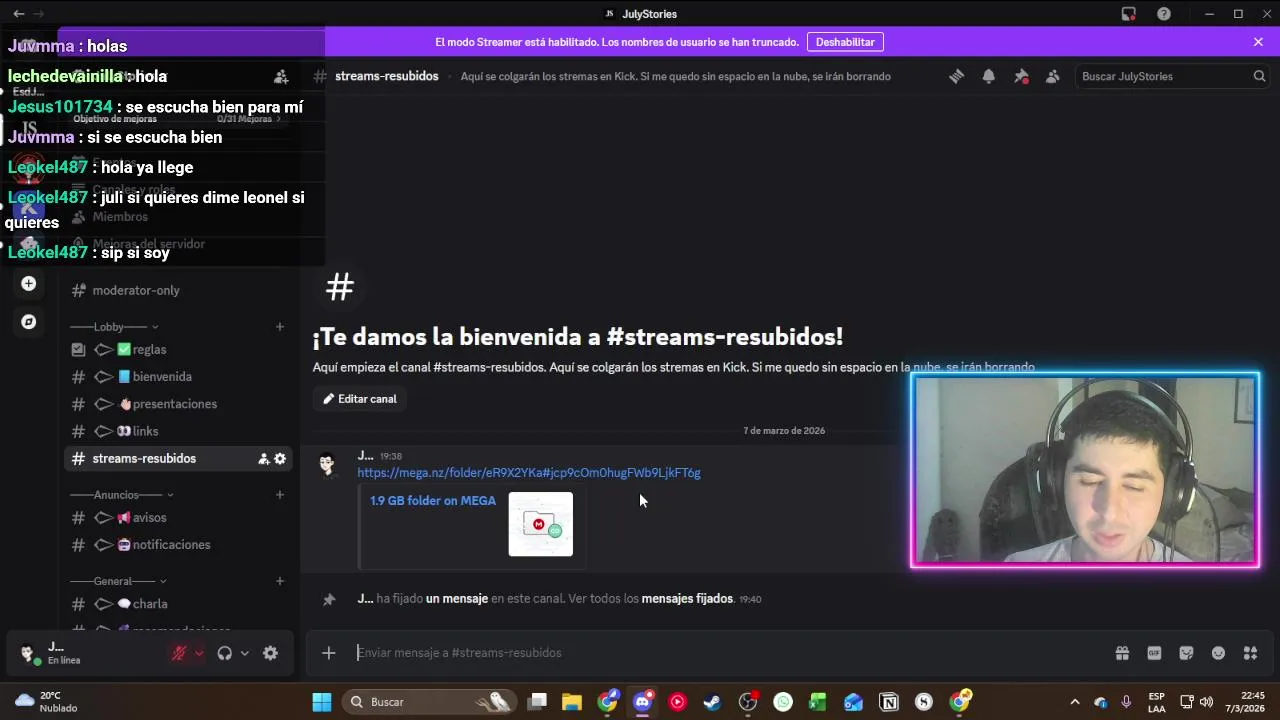Click the plus attach button in message bar
Screen dimensions: 1280x720
point(329,653)
